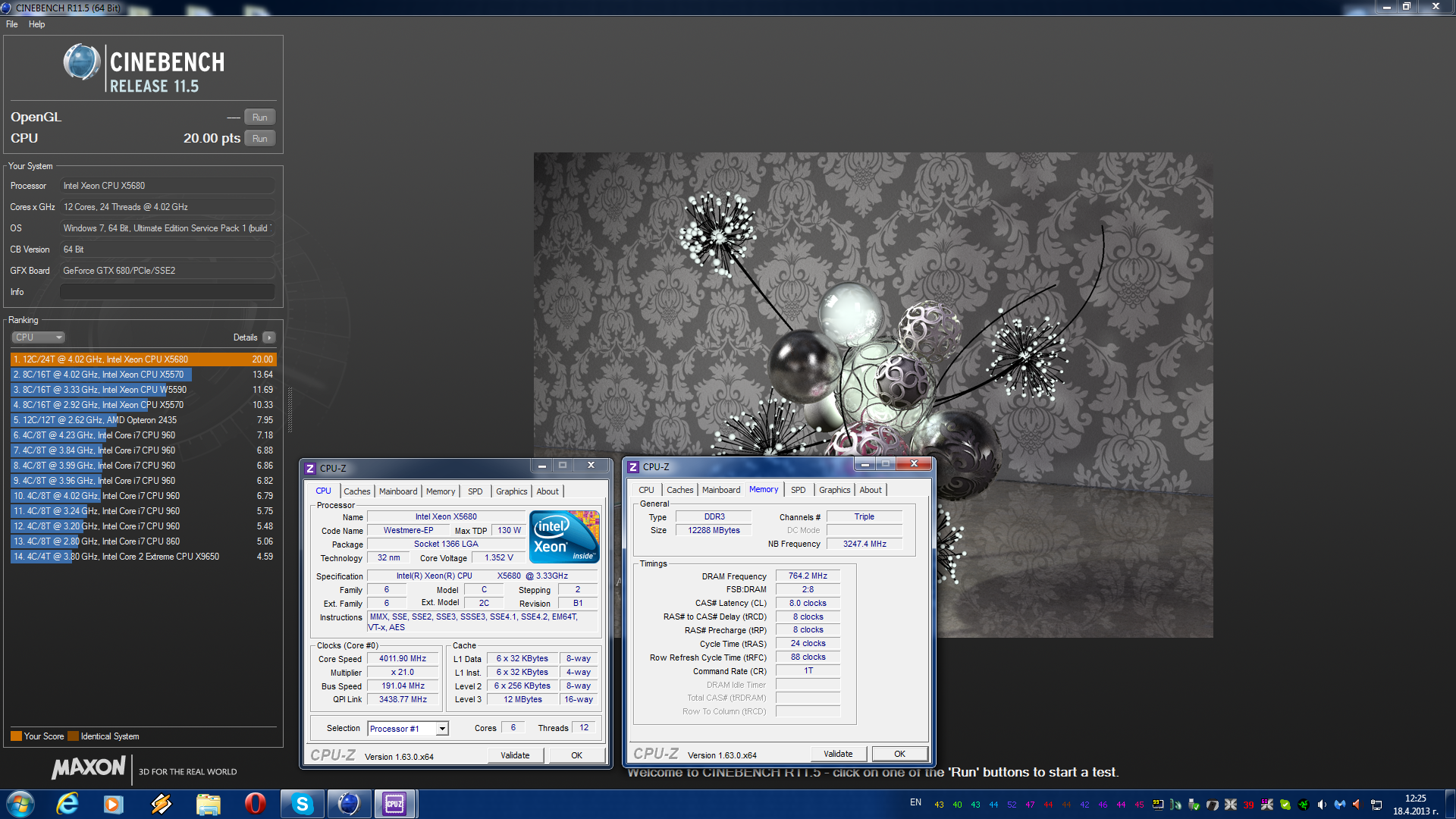Screen dimensions: 1456x819
Task: Select ranking row 1 Xeon X5680
Action: pos(143,359)
